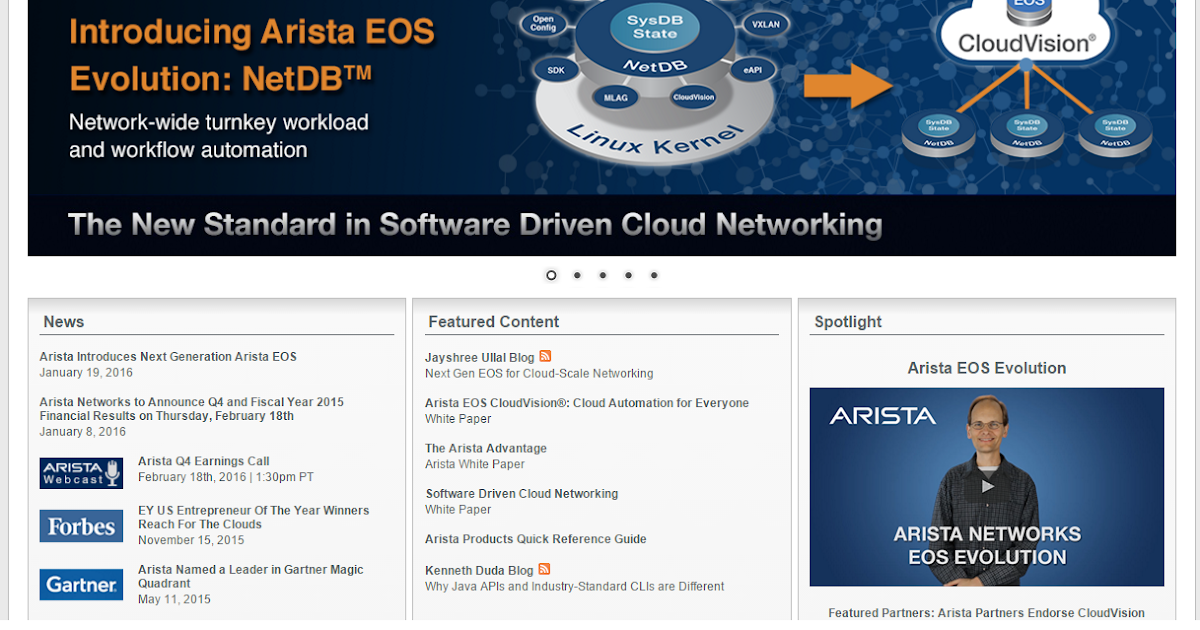Click the Arista EOS Evolution spotlight title
Image resolution: width=1200 pixels, height=630 pixels.
coord(987,368)
